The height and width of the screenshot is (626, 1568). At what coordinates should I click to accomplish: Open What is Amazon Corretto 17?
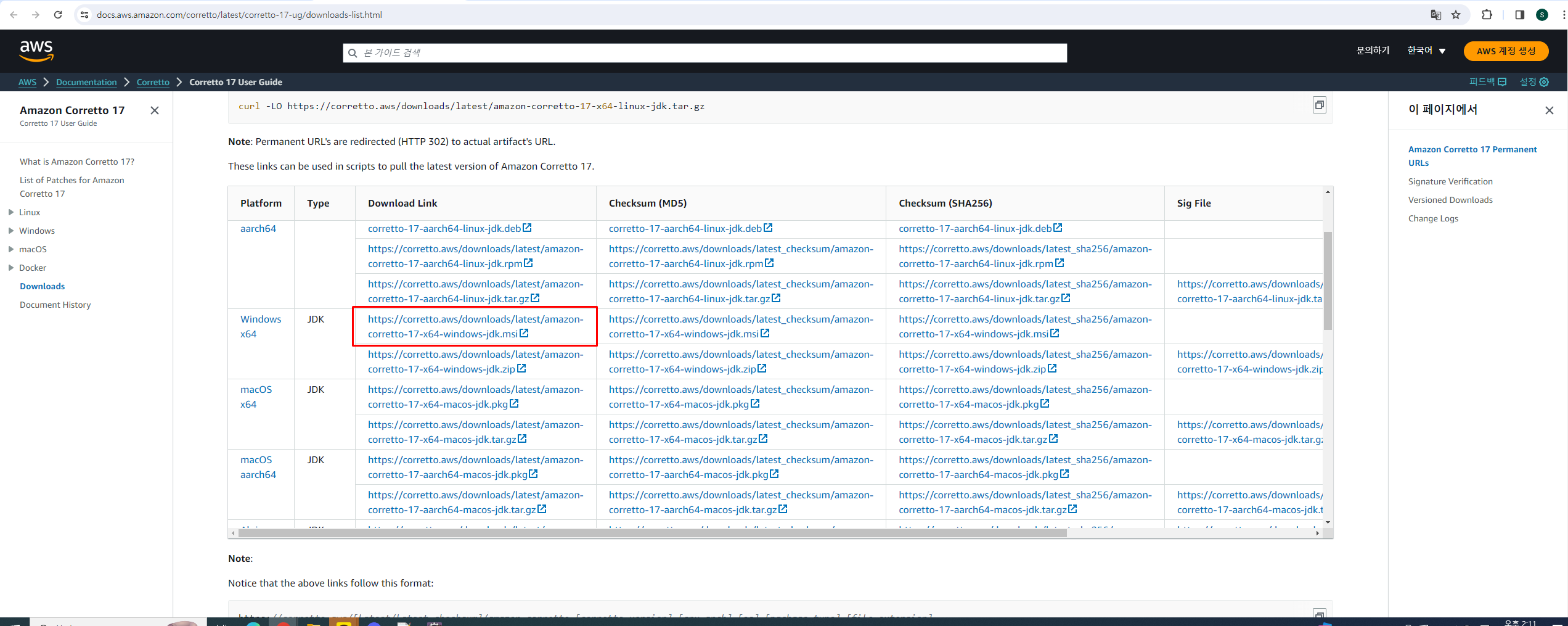click(77, 162)
